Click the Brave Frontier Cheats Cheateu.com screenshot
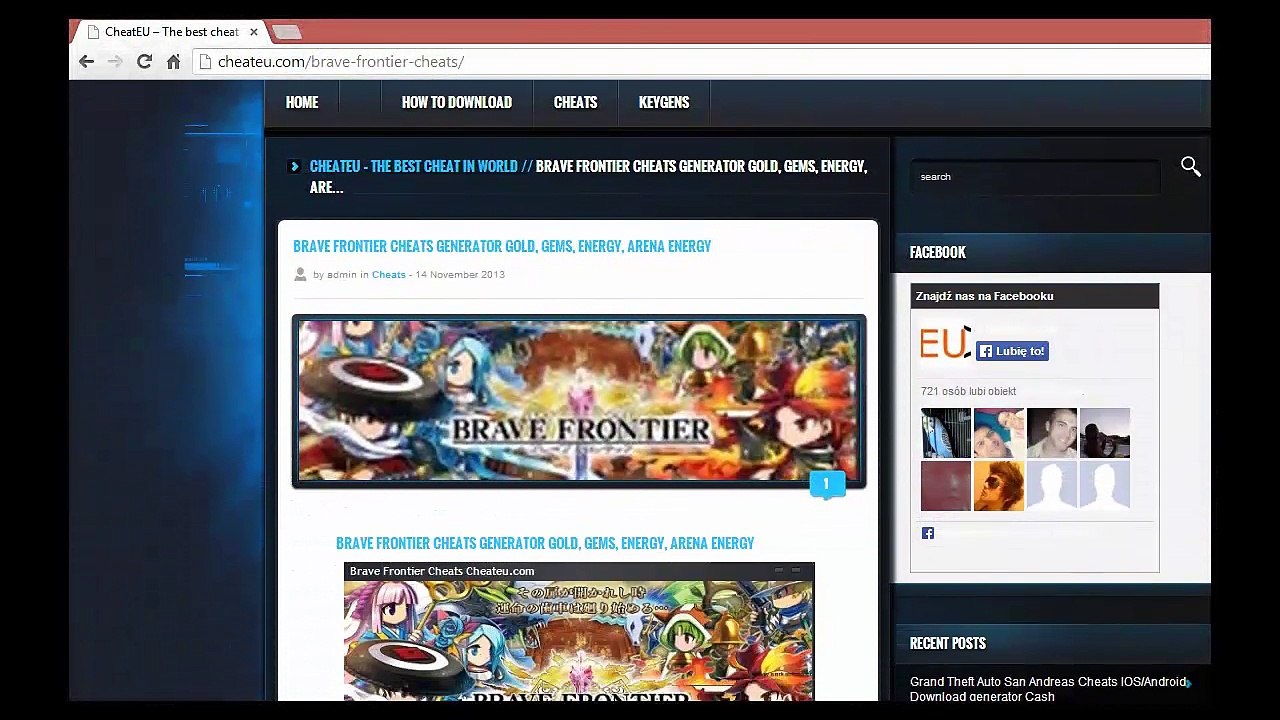The width and height of the screenshot is (1280, 720). 579,631
